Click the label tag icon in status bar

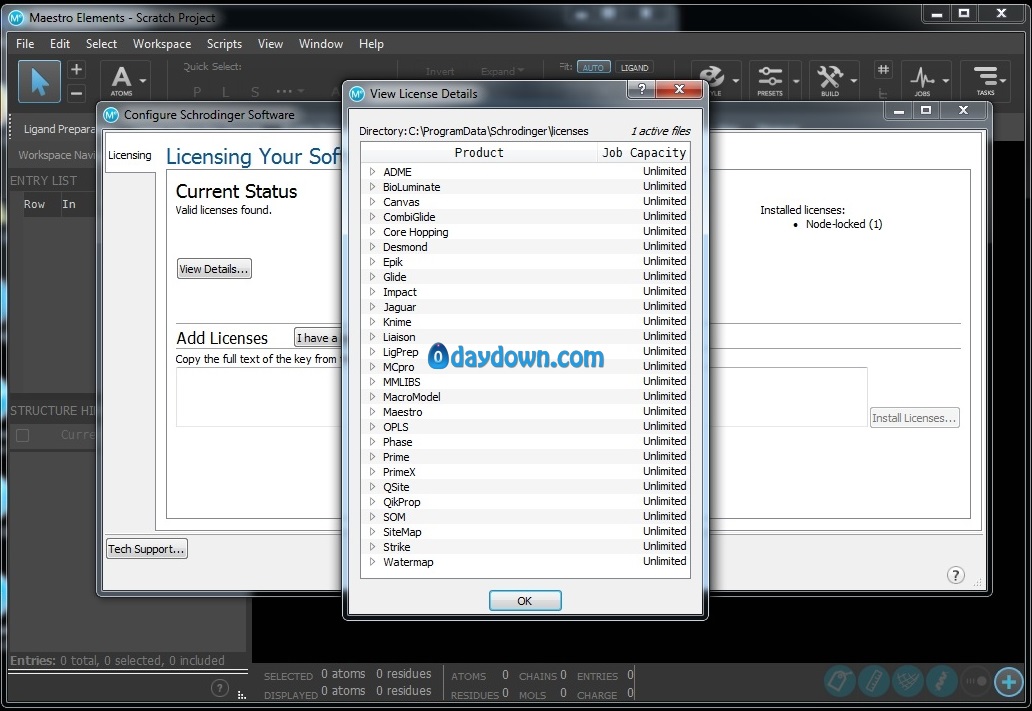(840, 681)
